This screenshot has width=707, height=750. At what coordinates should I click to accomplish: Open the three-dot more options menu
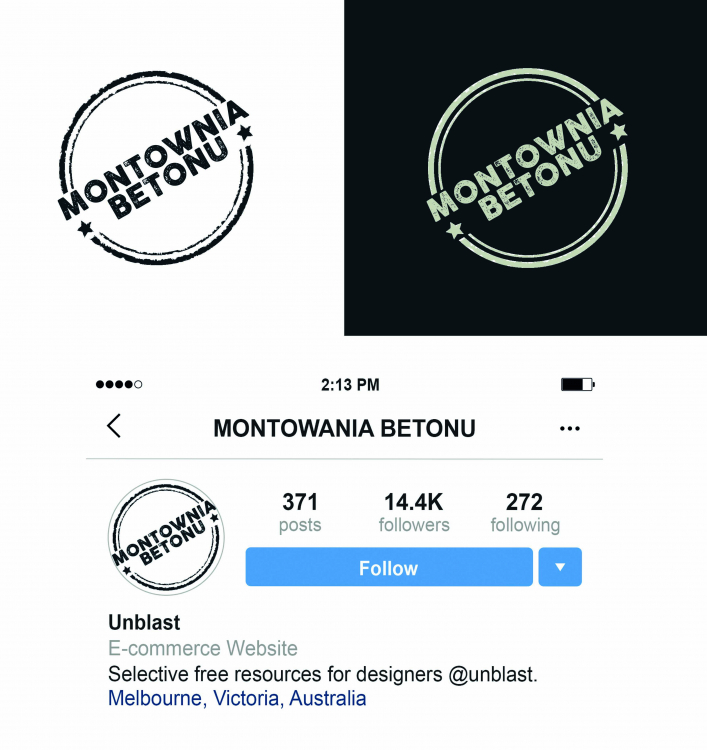pos(570,429)
